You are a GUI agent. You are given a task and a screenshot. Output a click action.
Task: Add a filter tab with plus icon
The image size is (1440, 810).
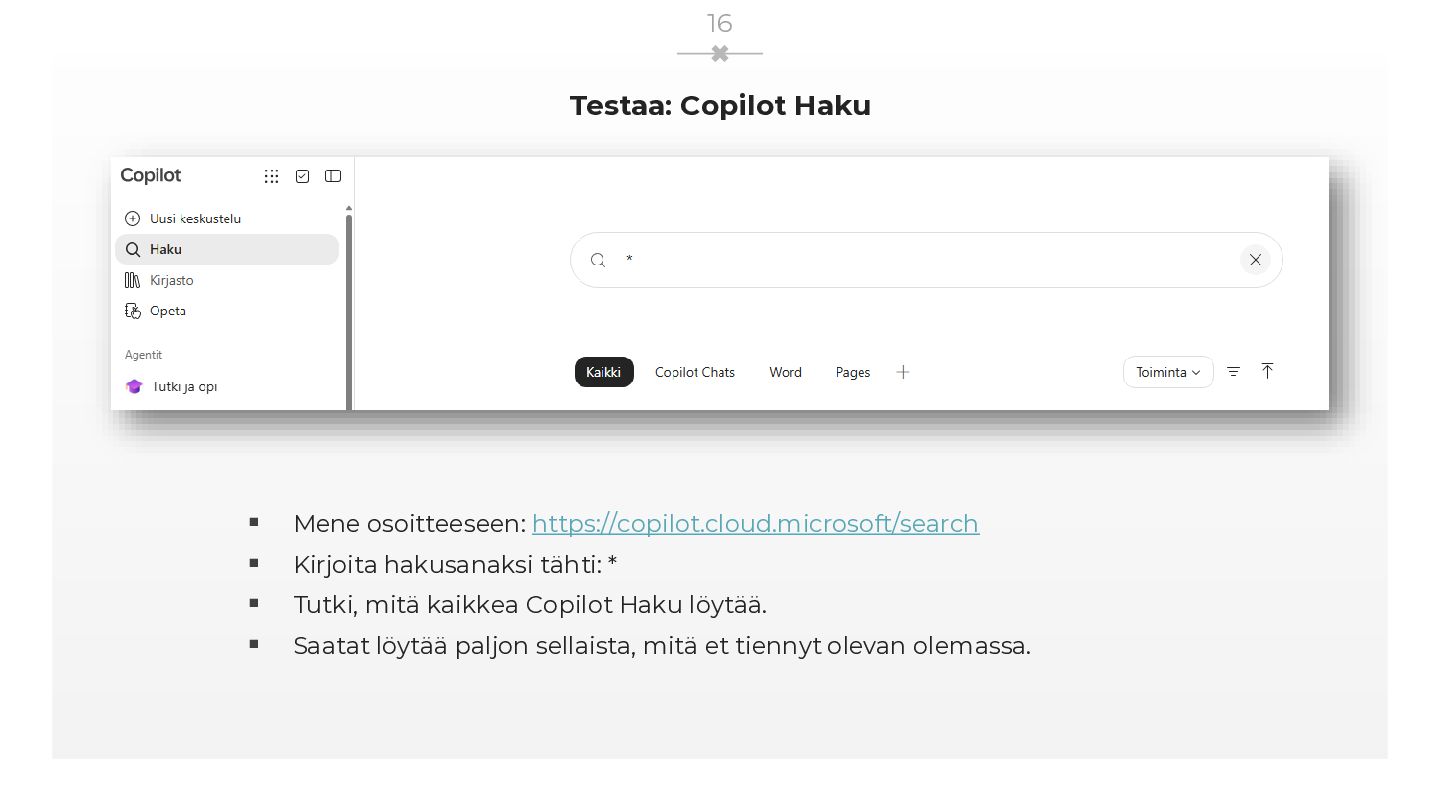coord(903,372)
